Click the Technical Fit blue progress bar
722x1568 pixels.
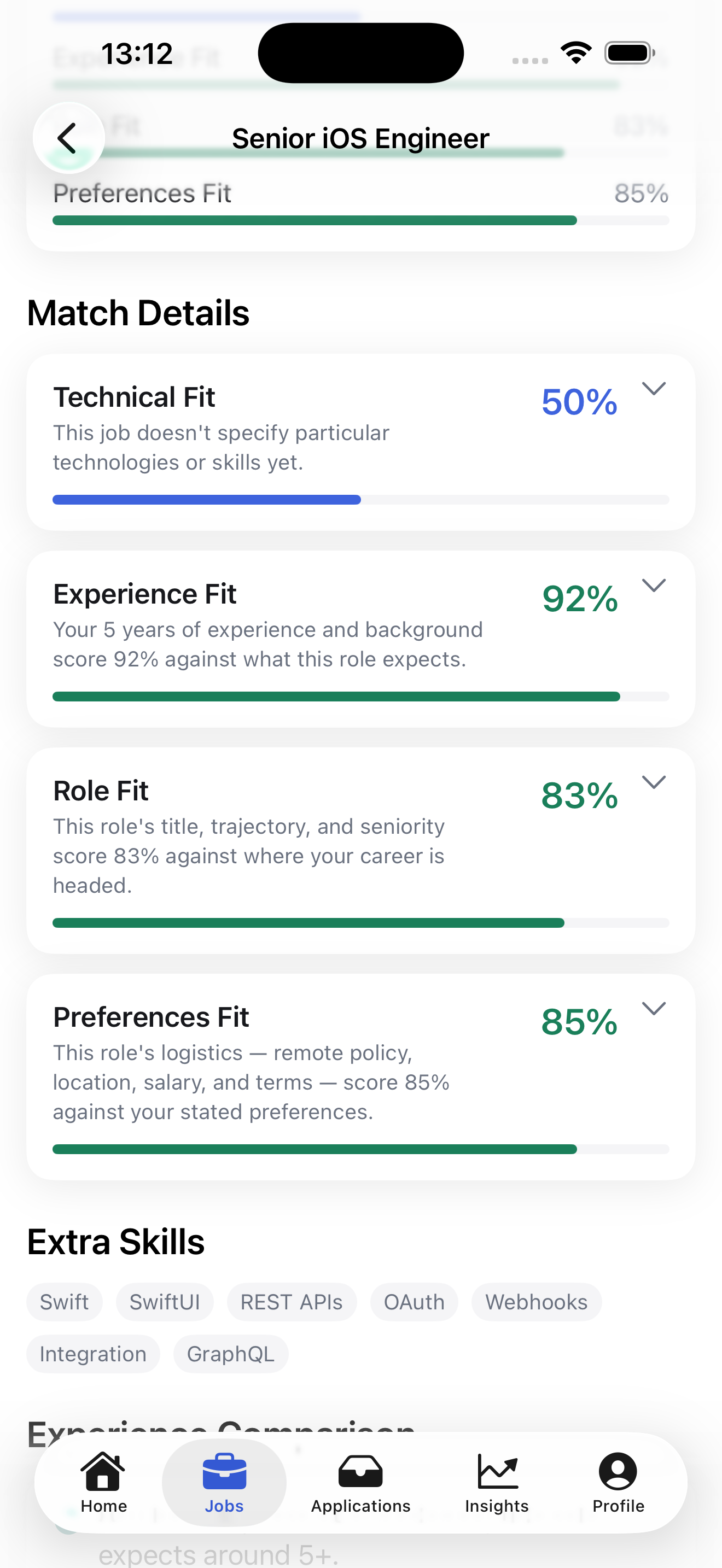point(207,500)
